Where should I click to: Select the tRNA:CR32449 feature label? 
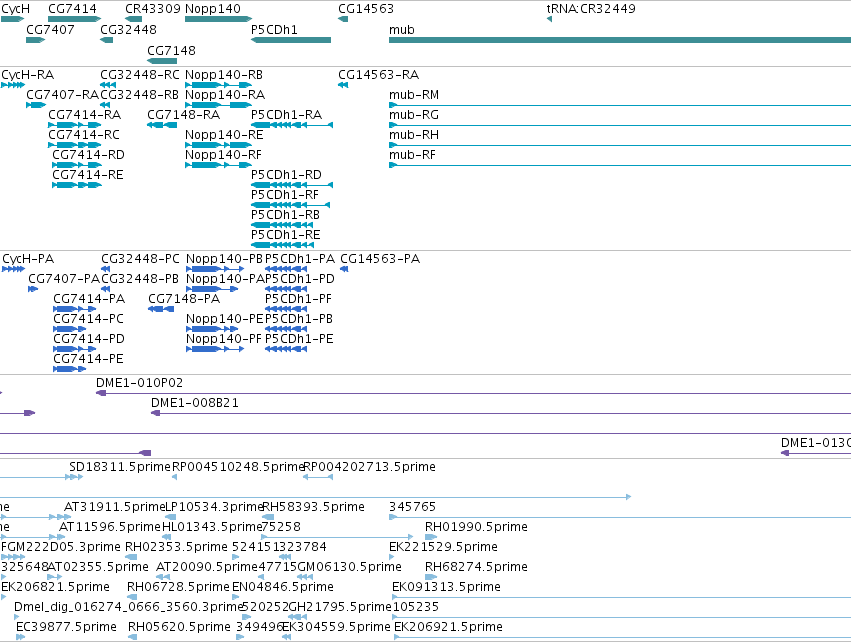[591, 9]
